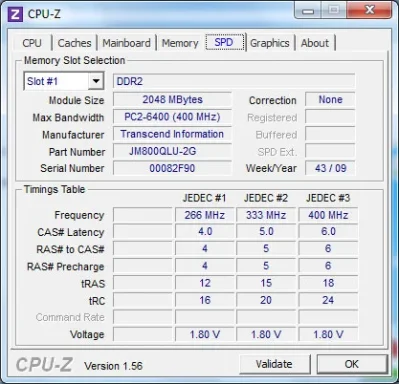This screenshot has width=399, height=384.
Task: Click the DDR2 memory type field
Action: click(x=234, y=81)
